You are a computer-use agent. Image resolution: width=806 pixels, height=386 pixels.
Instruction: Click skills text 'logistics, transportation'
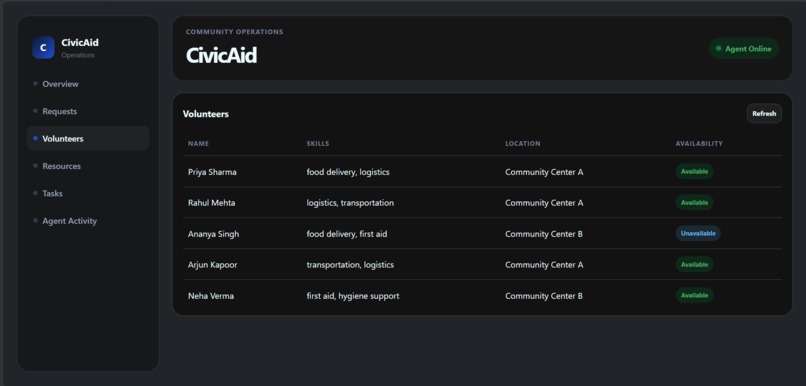pyautogui.click(x=350, y=203)
